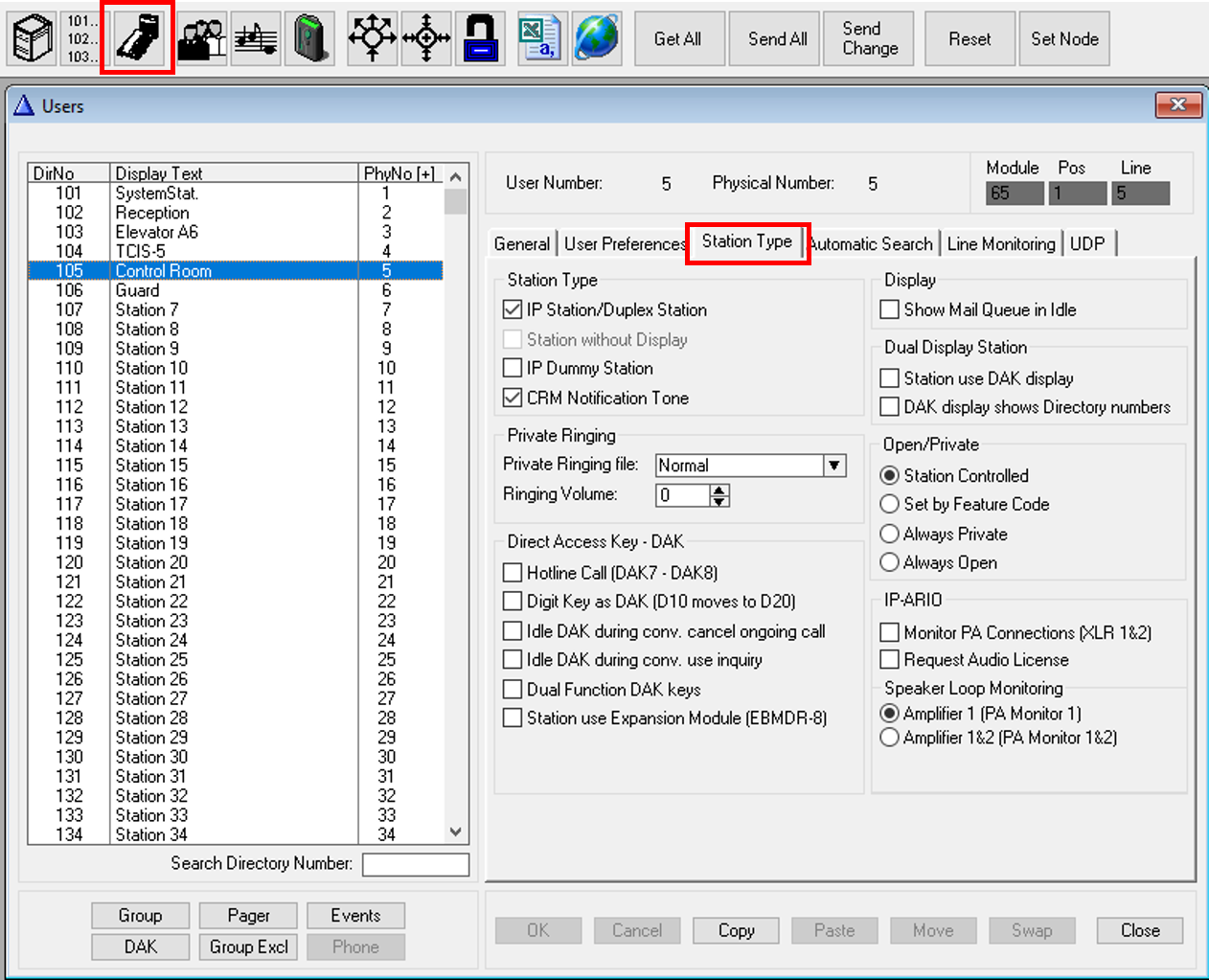Image resolution: width=1209 pixels, height=980 pixels.
Task: Click the globe web icon
Action: (596, 39)
